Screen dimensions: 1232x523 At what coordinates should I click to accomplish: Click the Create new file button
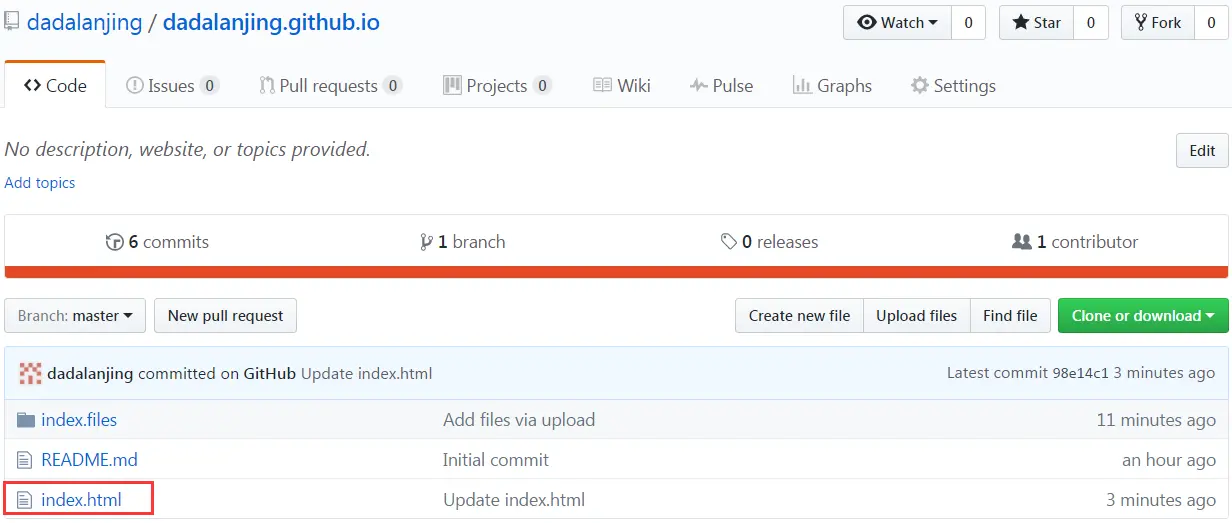click(x=799, y=316)
